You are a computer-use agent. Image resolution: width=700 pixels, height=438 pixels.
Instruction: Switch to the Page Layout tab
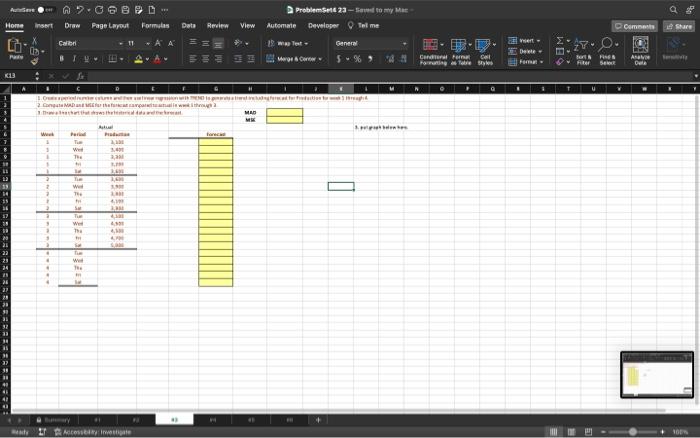110,25
